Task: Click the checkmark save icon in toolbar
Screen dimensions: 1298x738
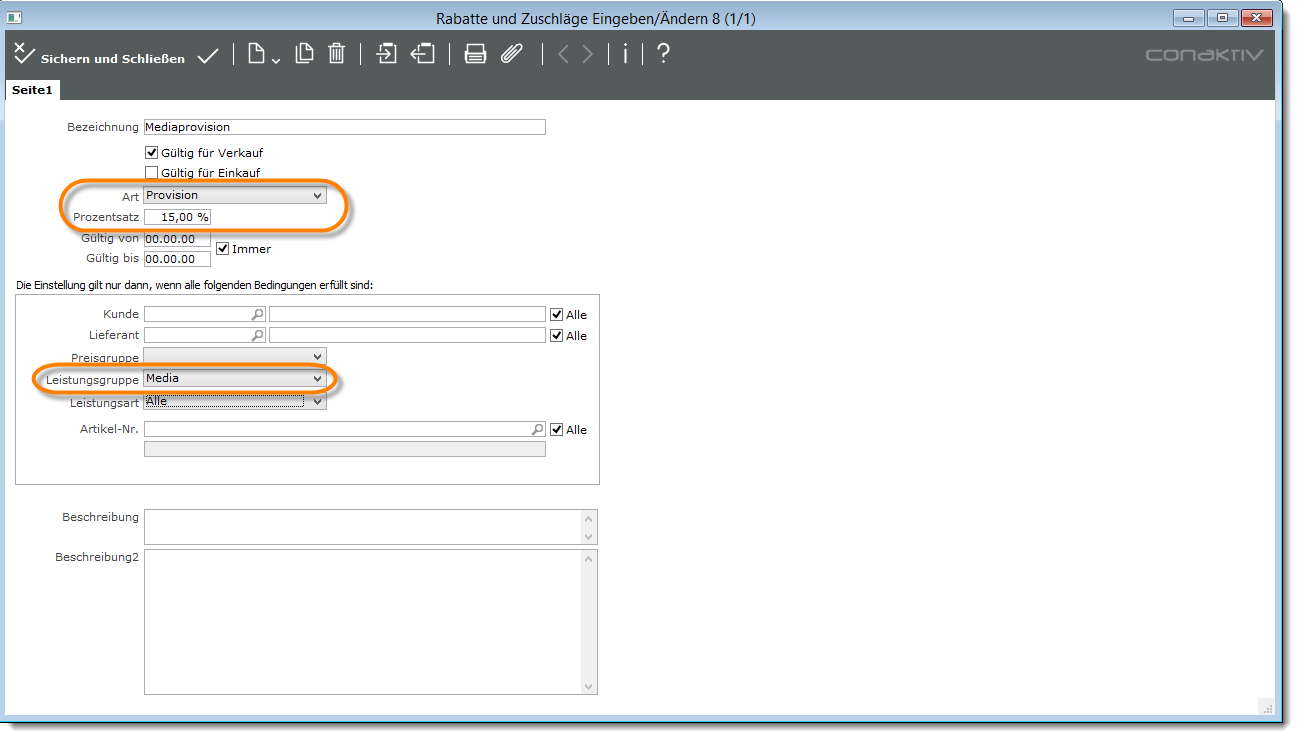Action: coord(208,57)
